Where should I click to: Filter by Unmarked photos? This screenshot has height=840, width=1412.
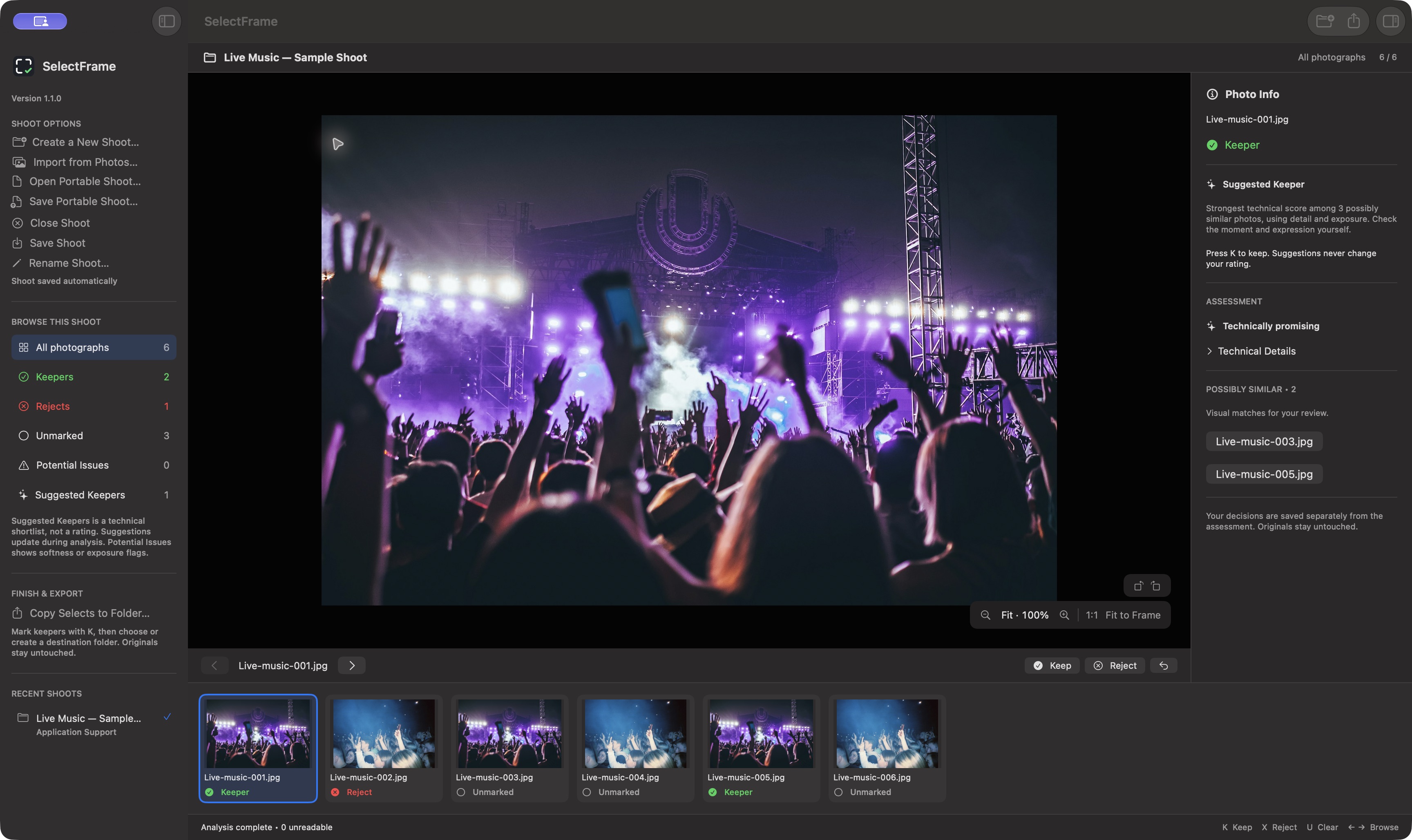94,436
